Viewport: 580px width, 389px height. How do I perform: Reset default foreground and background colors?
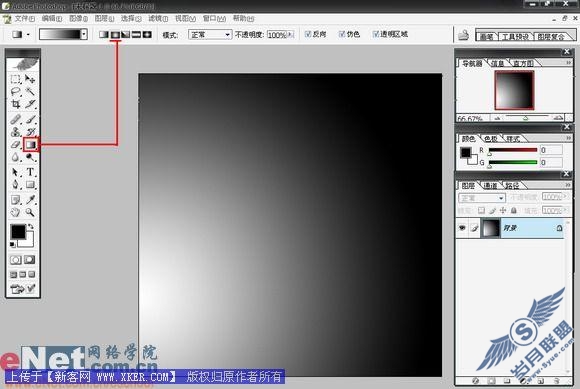[13, 244]
